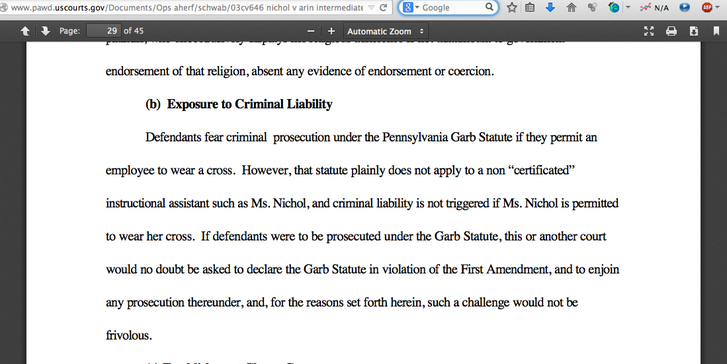Zoom in with the plus button
This screenshot has height=364, width=727.
pos(331,31)
